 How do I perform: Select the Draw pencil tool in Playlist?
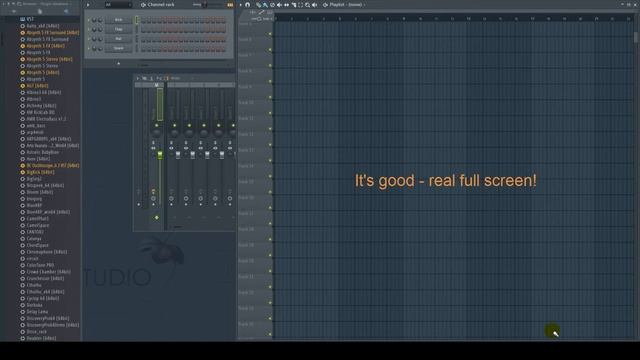(x=258, y=5)
